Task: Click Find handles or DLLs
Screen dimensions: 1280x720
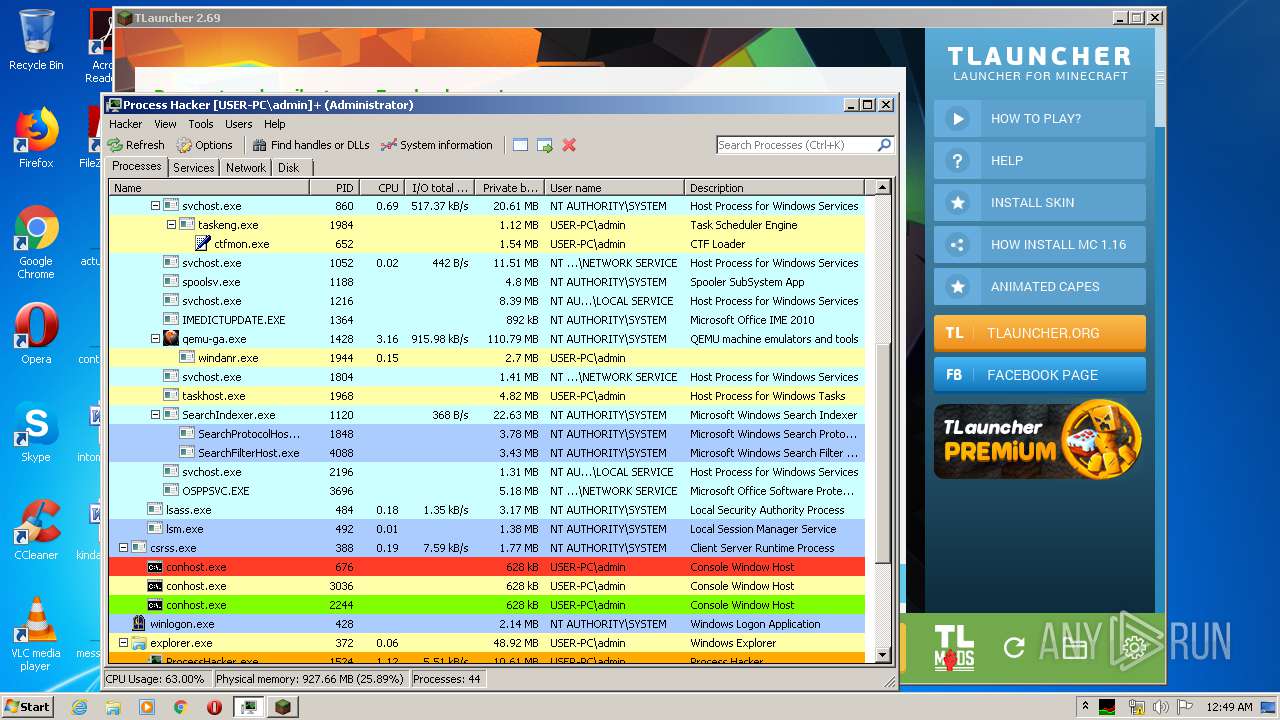Action: [x=311, y=145]
